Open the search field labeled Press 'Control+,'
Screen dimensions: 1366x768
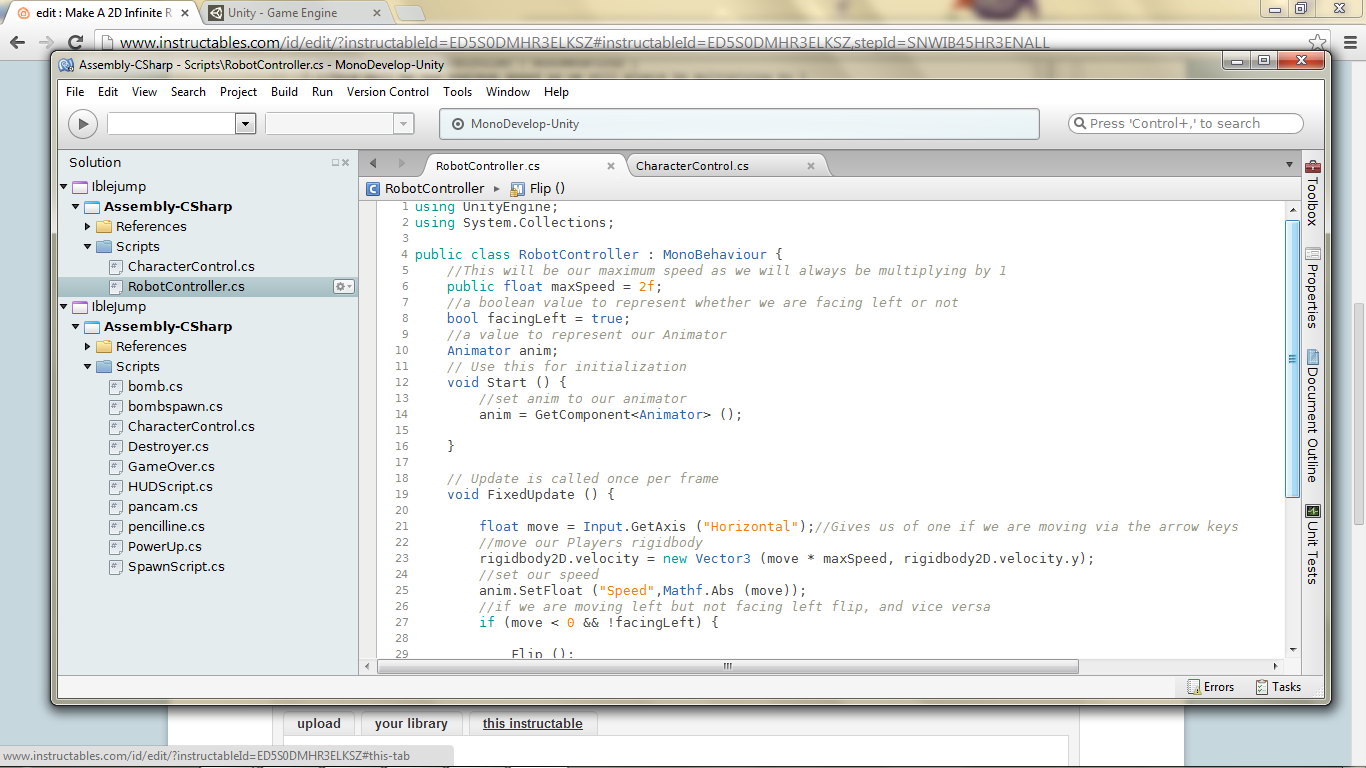click(1185, 123)
